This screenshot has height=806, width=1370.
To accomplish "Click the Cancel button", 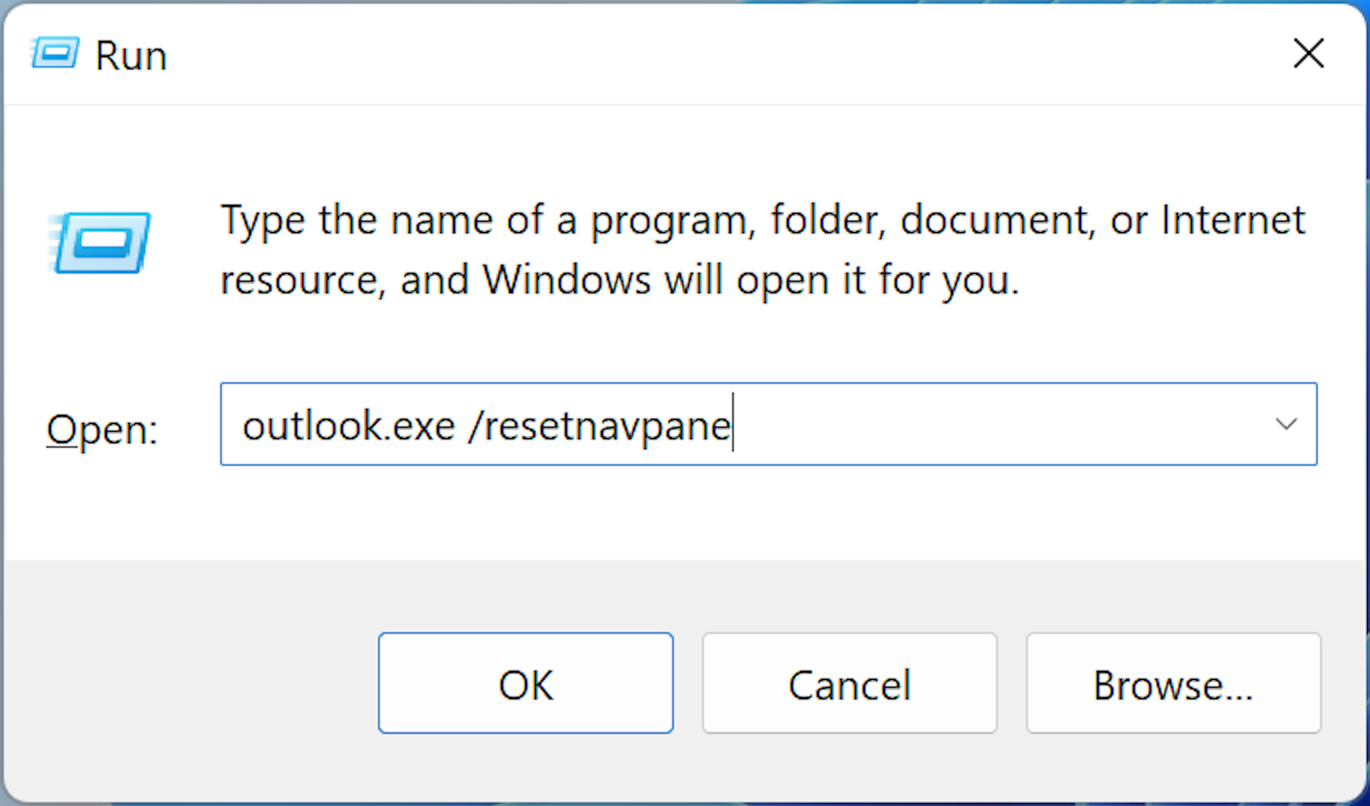I will coord(849,683).
